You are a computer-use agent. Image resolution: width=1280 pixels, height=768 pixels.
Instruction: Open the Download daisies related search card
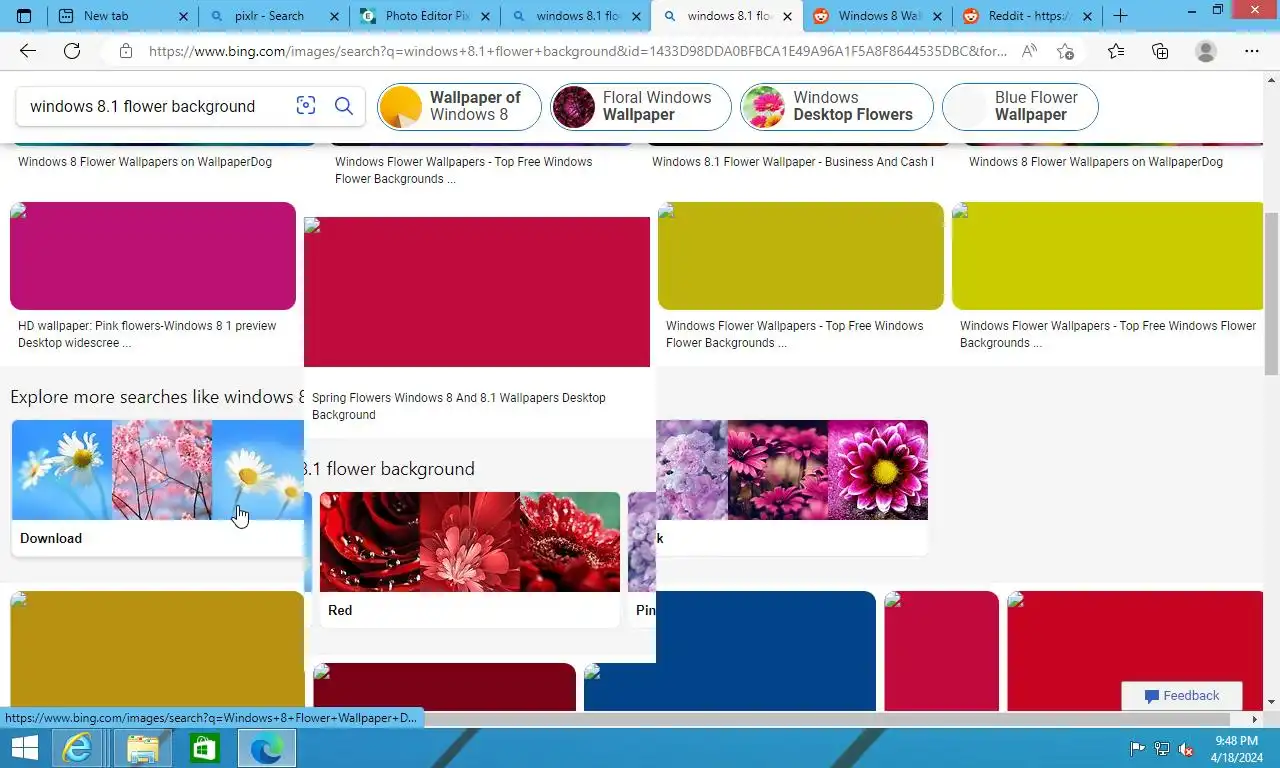(157, 487)
